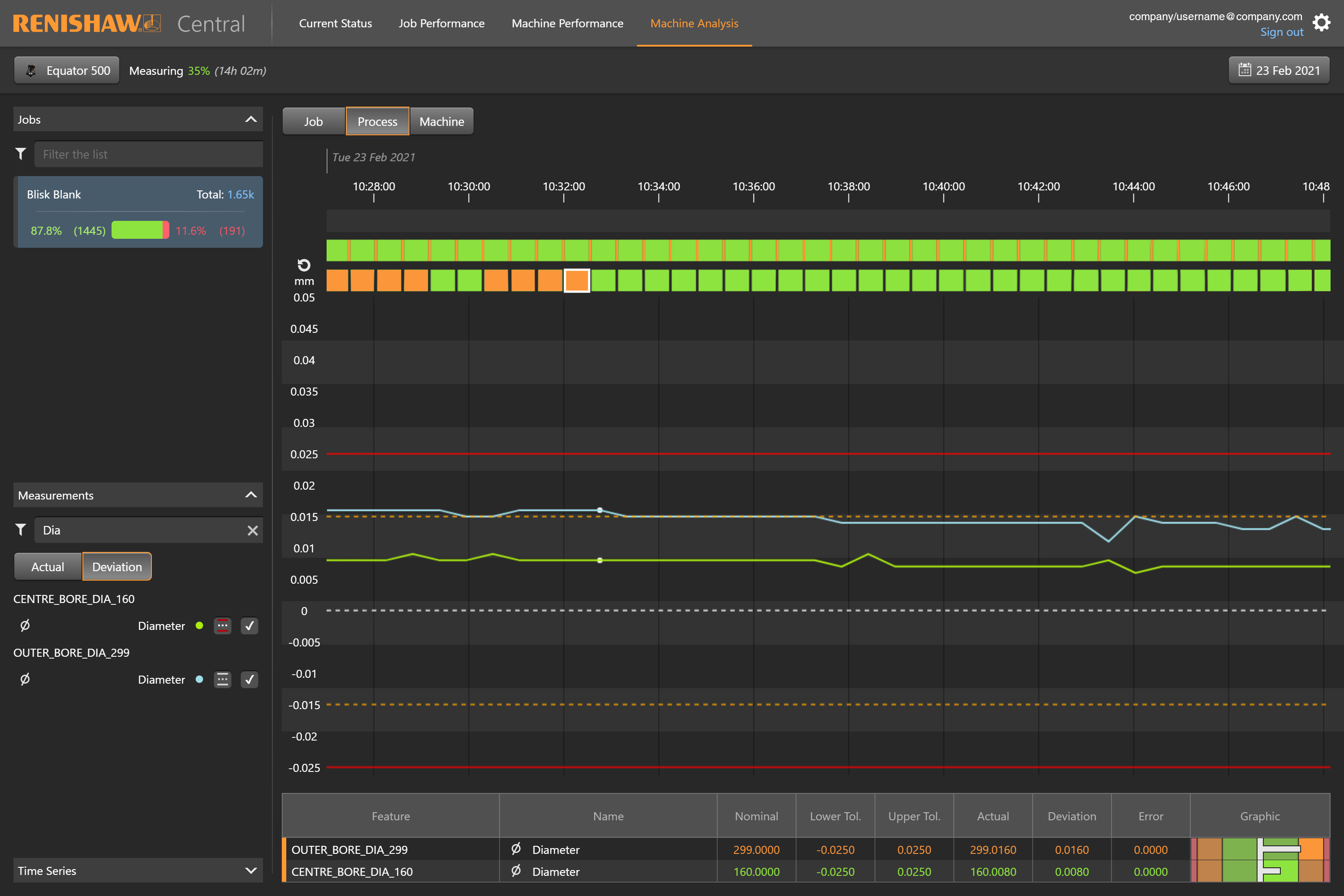This screenshot has height=896, width=1344.
Task: Go to the Job Performance tab
Action: tap(442, 23)
